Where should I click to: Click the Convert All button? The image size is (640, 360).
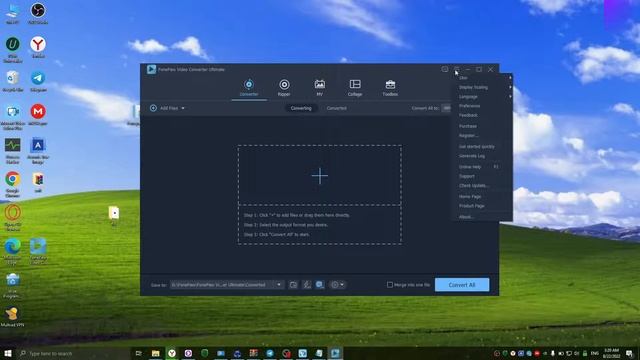tap(462, 284)
